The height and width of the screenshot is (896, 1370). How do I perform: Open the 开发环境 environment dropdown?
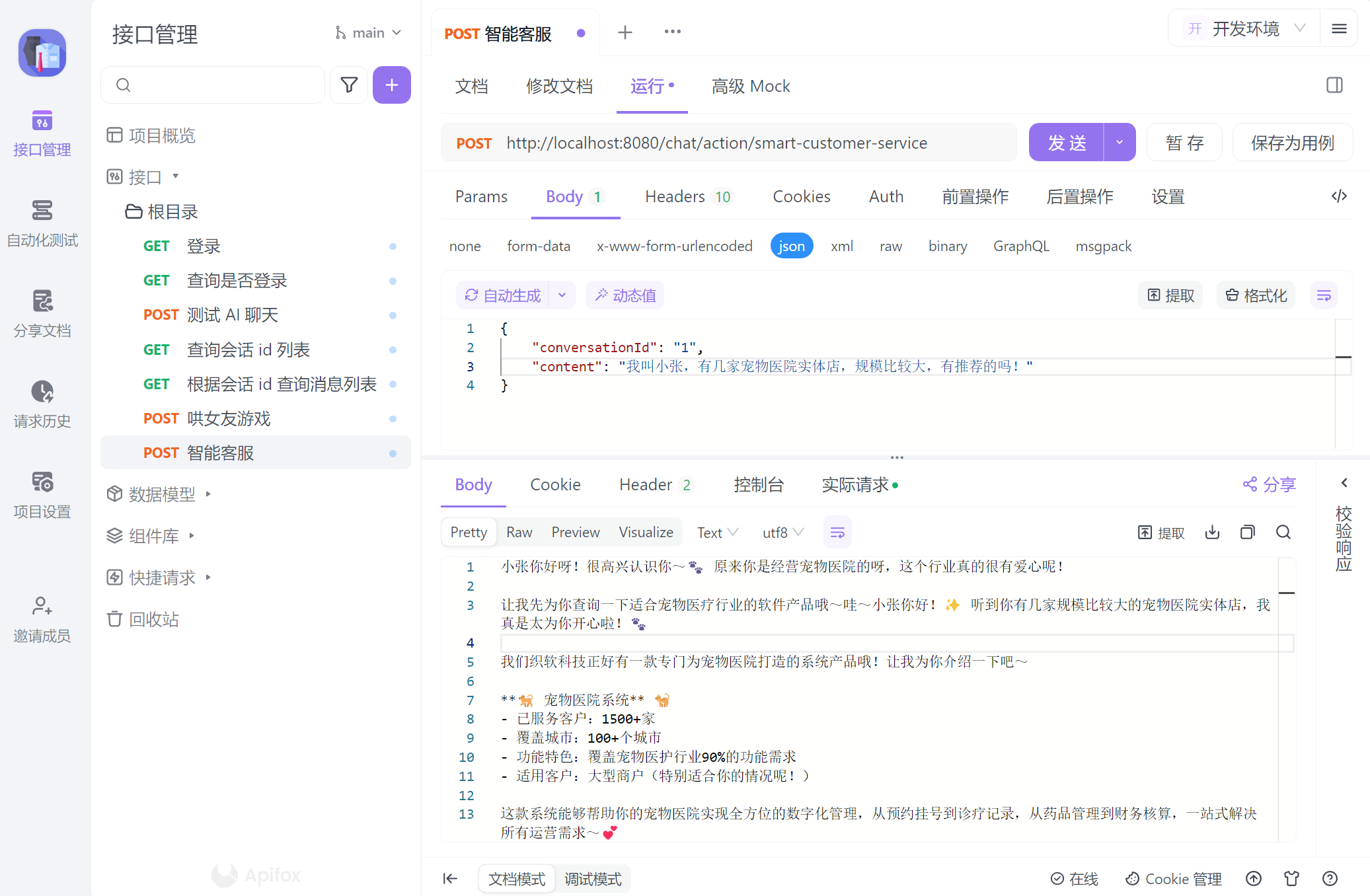click(1244, 29)
